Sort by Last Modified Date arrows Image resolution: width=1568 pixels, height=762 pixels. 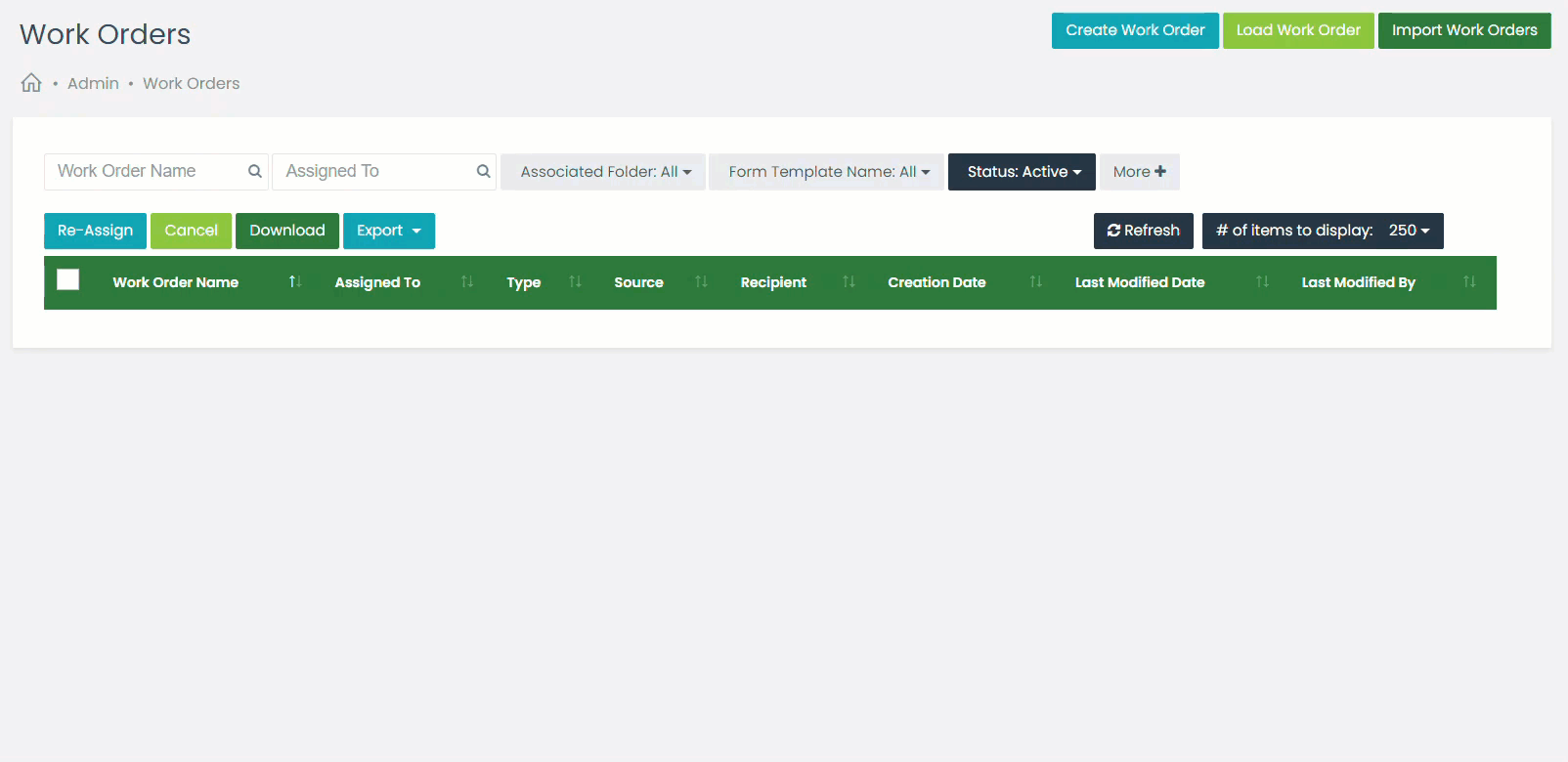coord(1262,282)
